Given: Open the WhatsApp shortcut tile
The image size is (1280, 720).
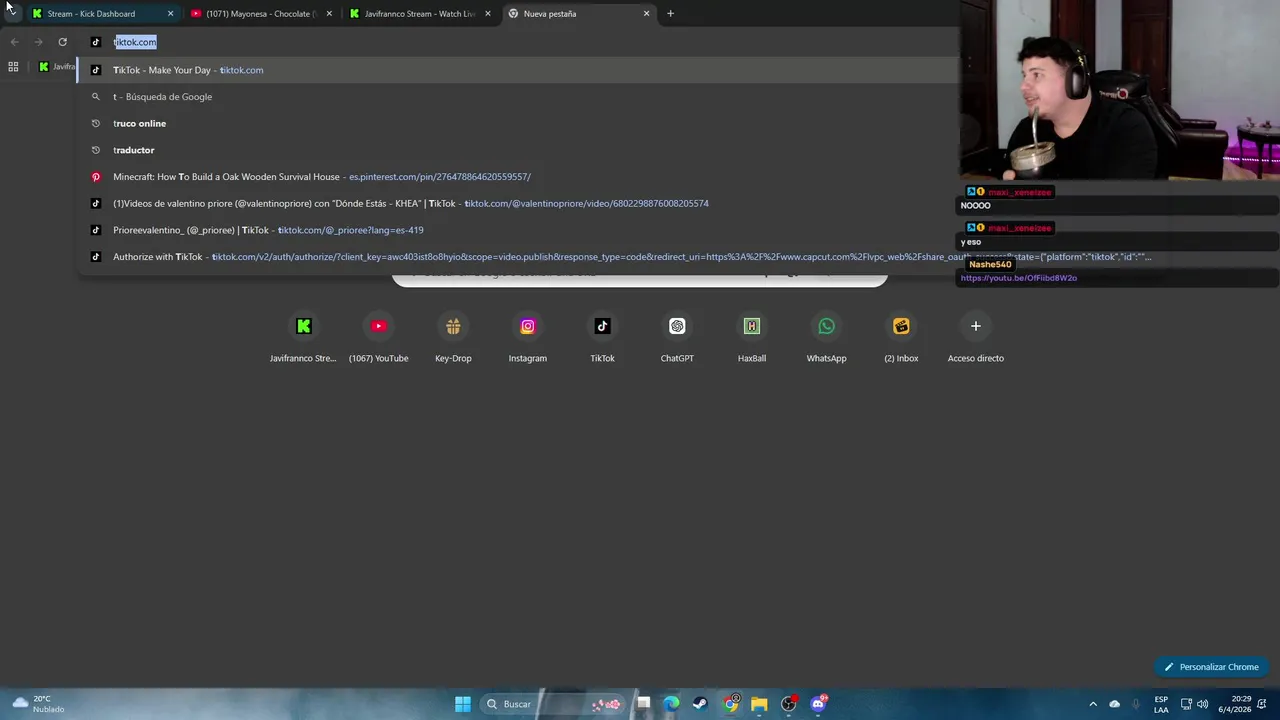Looking at the screenshot, I should [x=826, y=338].
